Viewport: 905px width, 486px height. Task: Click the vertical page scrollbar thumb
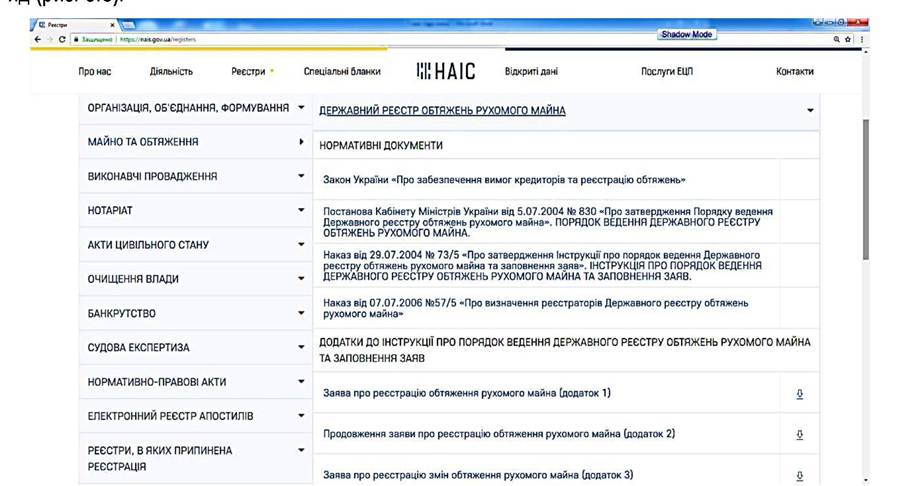(865, 189)
